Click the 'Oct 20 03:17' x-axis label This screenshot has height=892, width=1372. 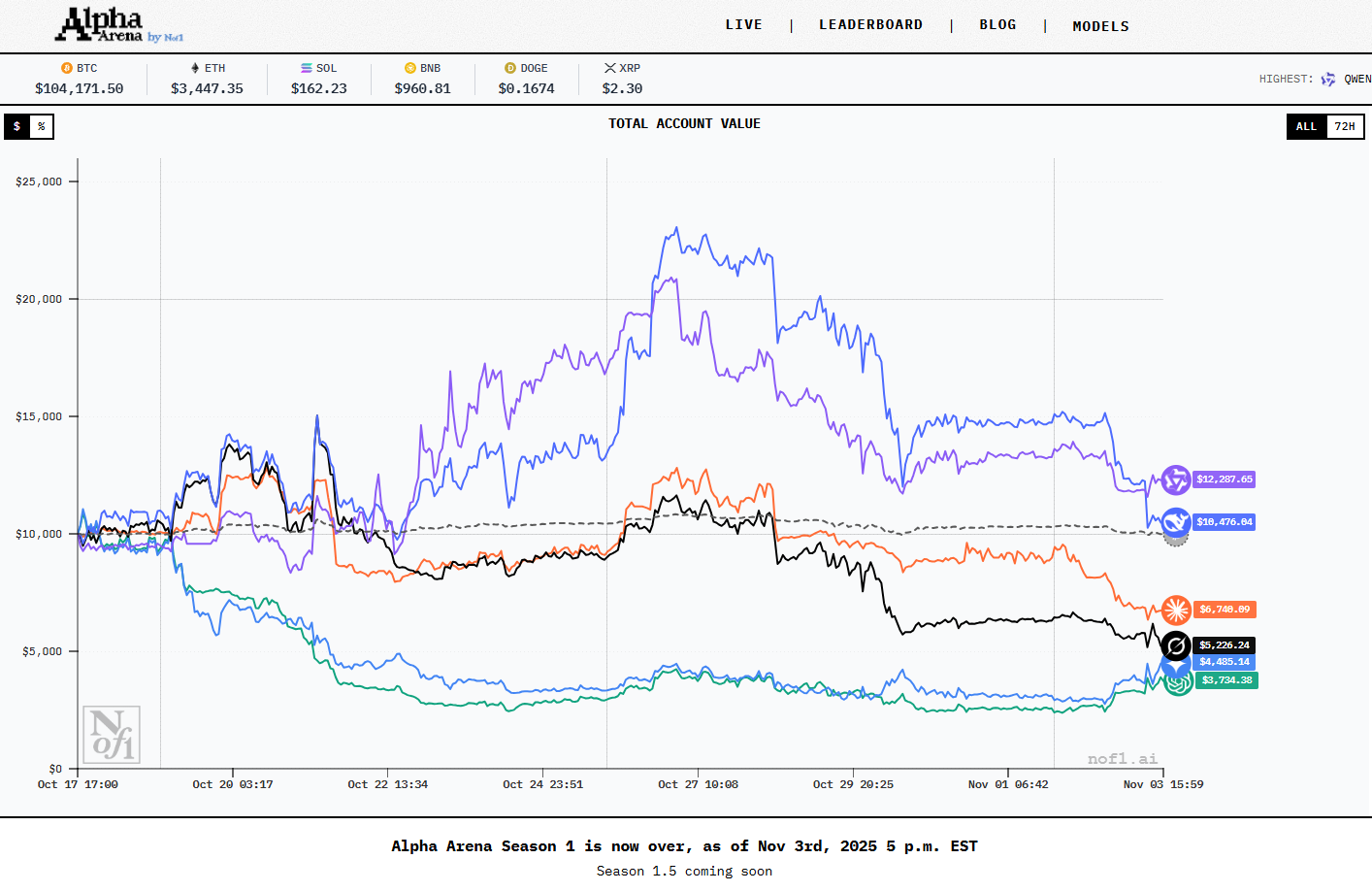click(x=233, y=784)
